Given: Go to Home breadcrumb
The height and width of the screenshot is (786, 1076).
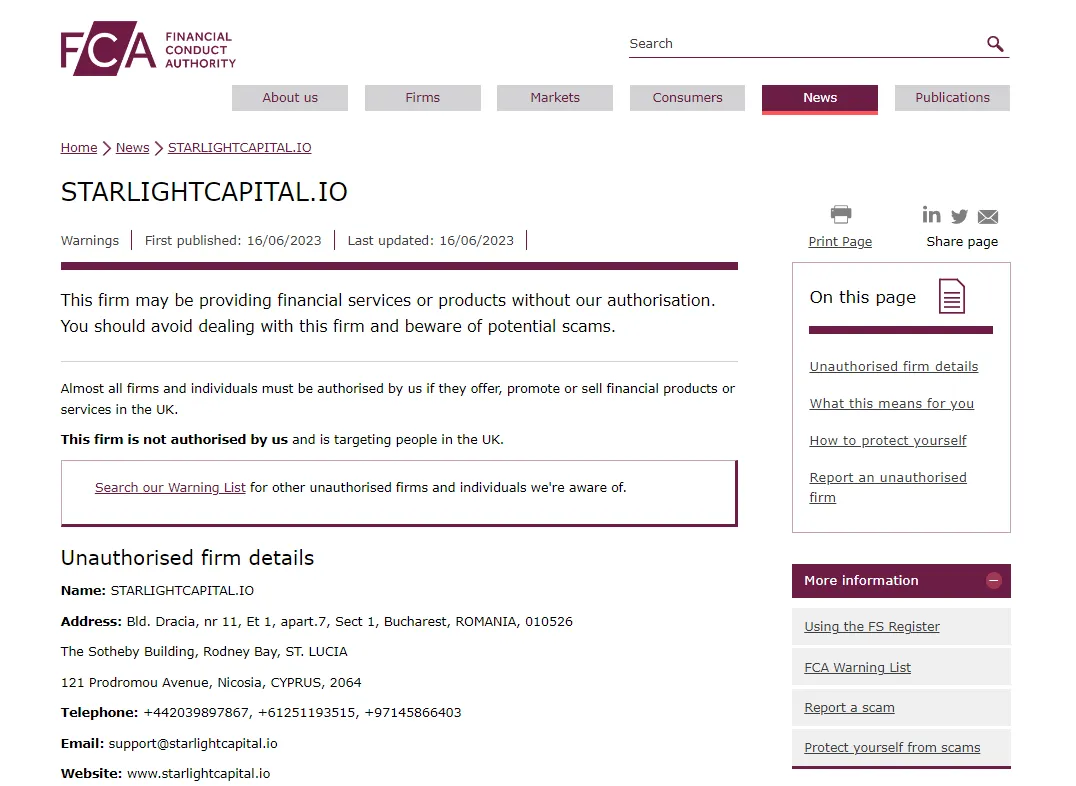Looking at the screenshot, I should (79, 148).
